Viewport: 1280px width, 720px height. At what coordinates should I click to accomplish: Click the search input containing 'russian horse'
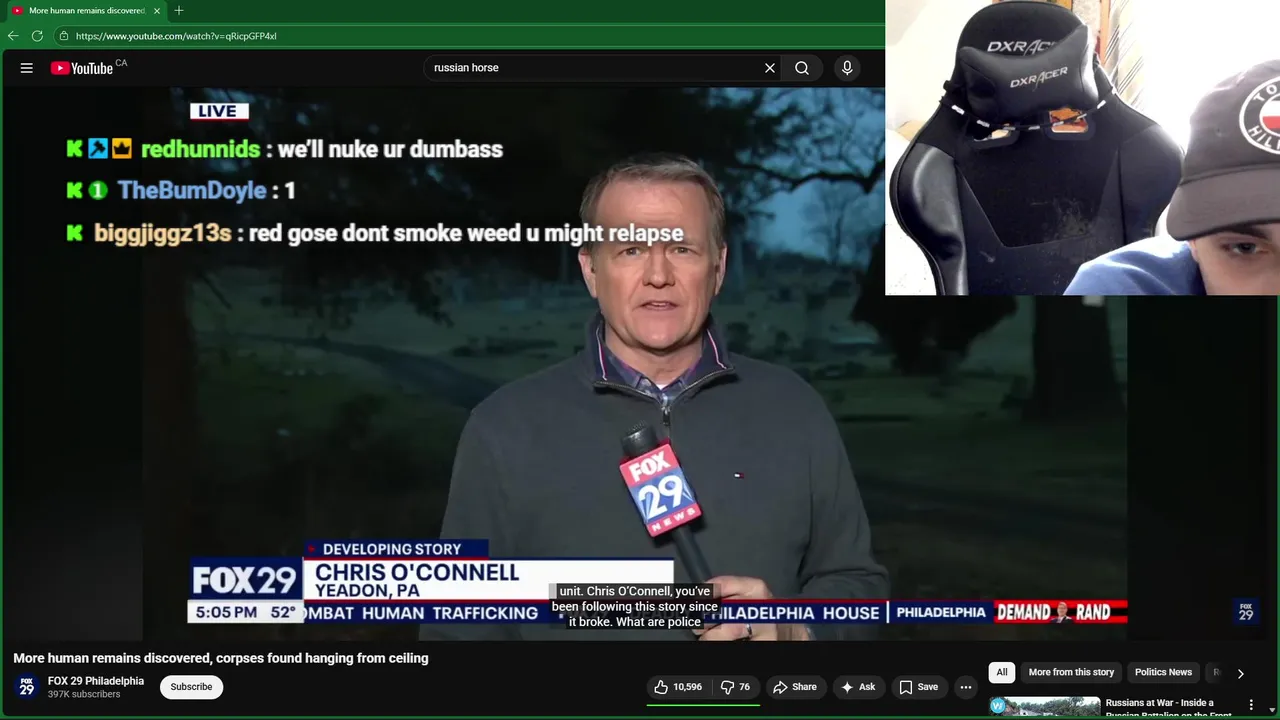coord(595,68)
